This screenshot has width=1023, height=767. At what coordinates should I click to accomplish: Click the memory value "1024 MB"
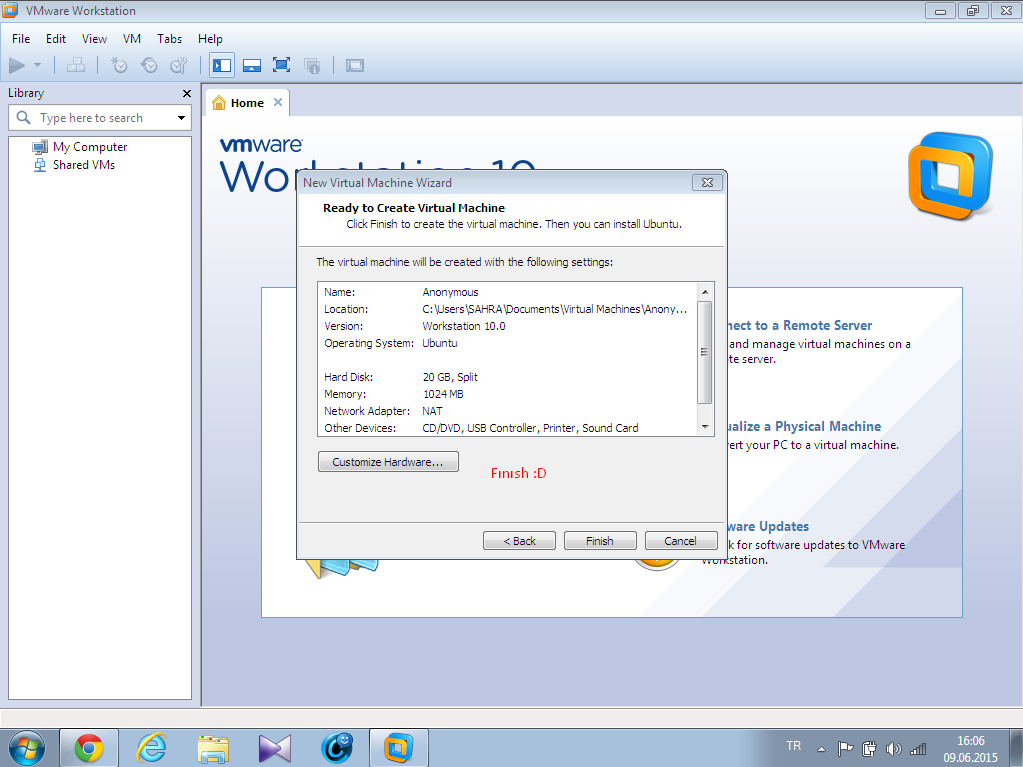[x=443, y=394]
